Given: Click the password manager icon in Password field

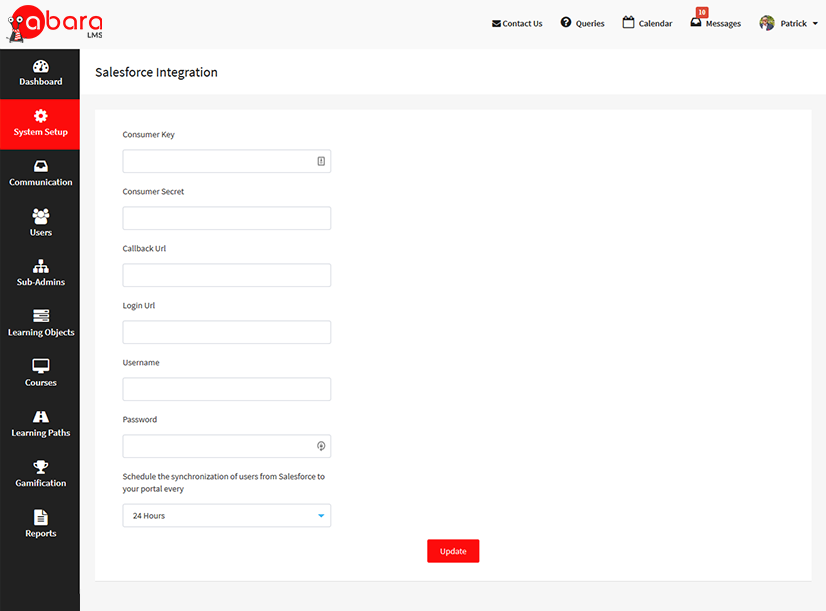Looking at the screenshot, I should point(321,446).
